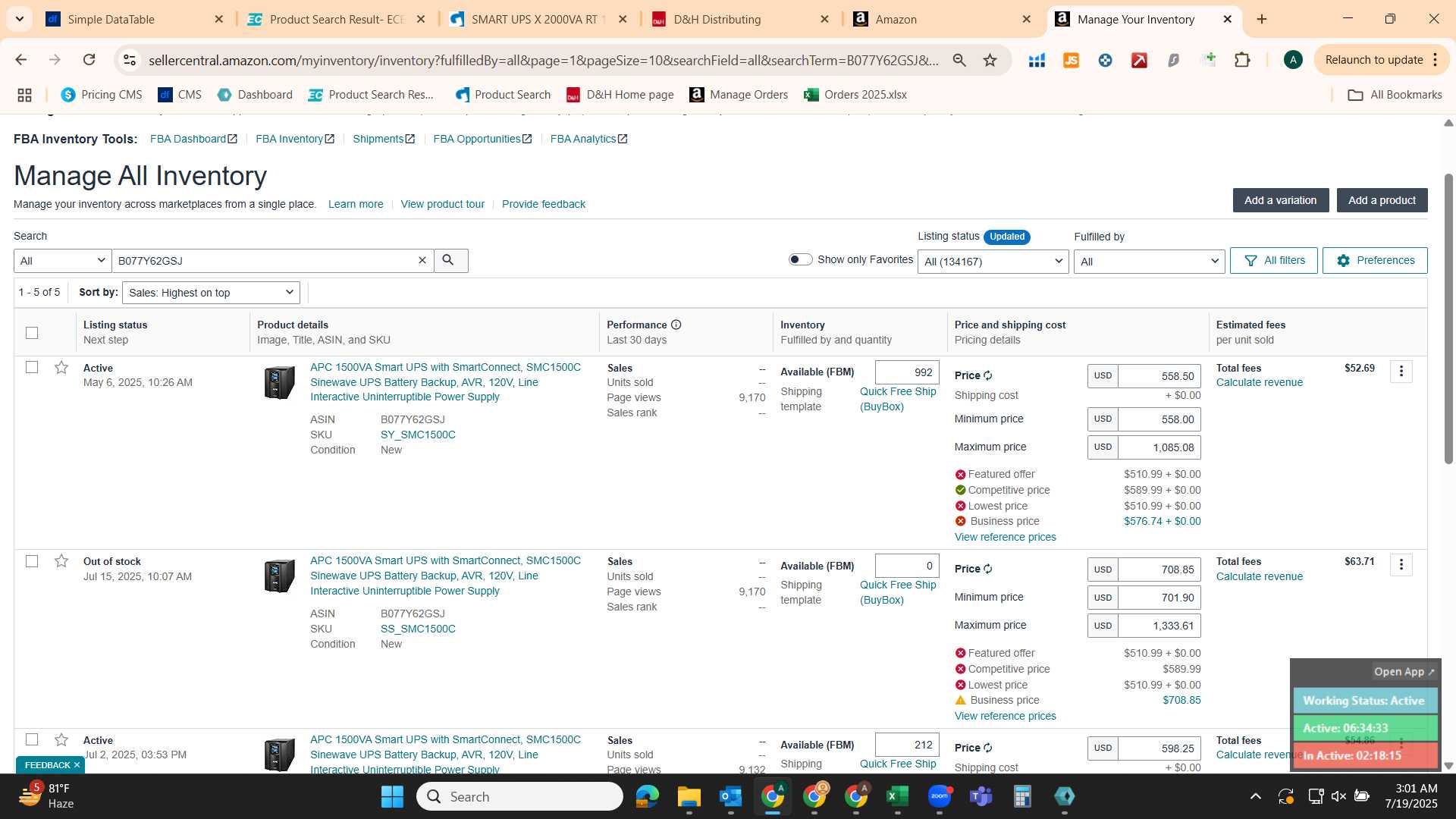The image size is (1456, 819).
Task: Open Shipments tool link
Action: tap(383, 139)
